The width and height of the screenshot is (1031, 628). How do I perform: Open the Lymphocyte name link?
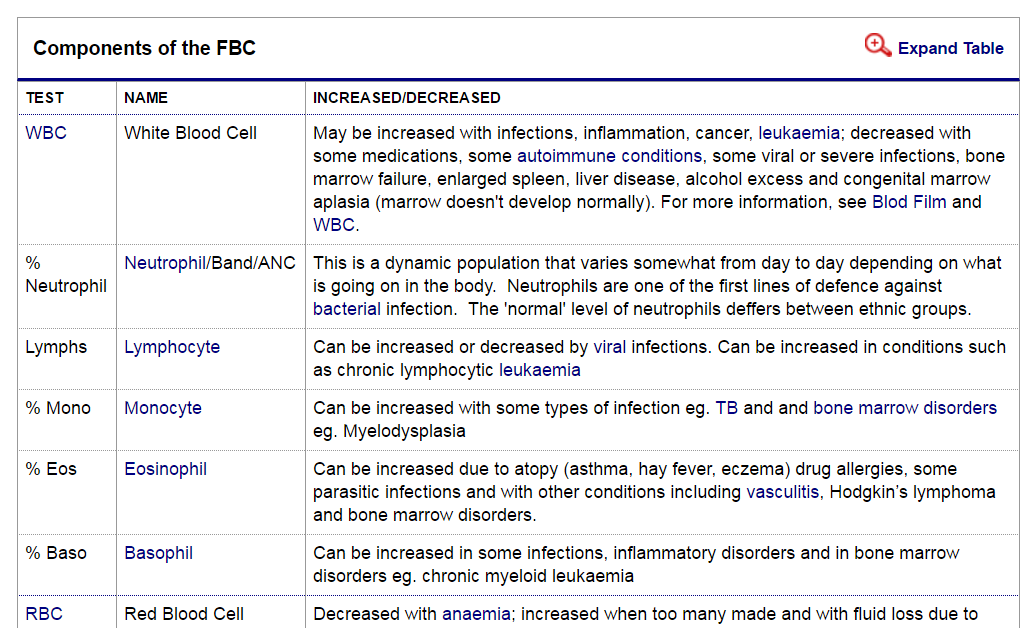[172, 347]
